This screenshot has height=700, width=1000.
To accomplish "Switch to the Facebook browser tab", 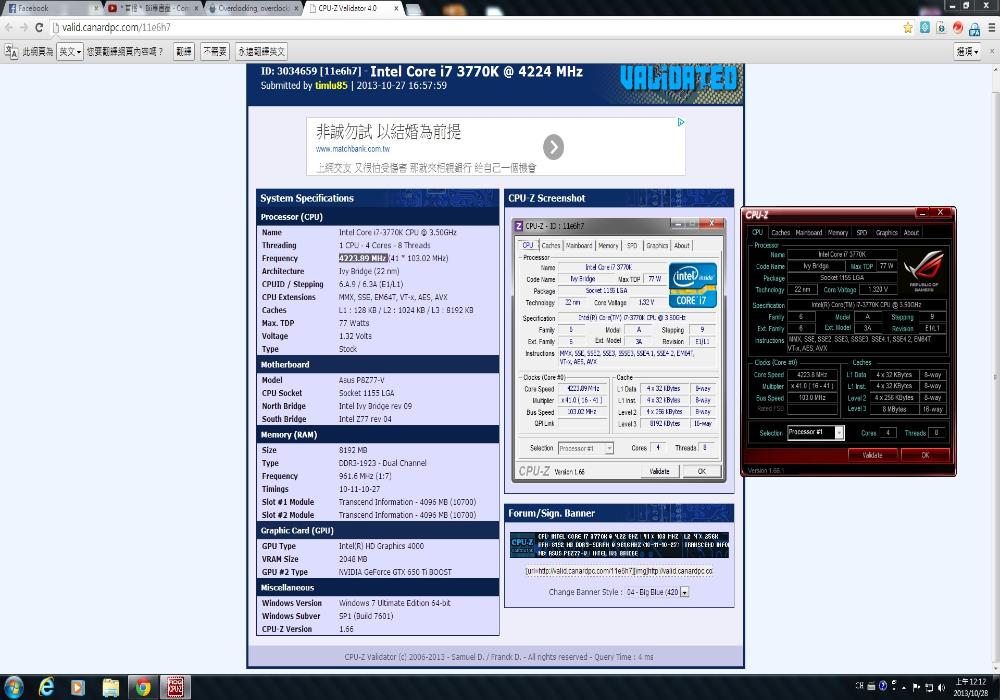I will click(x=51, y=8).
